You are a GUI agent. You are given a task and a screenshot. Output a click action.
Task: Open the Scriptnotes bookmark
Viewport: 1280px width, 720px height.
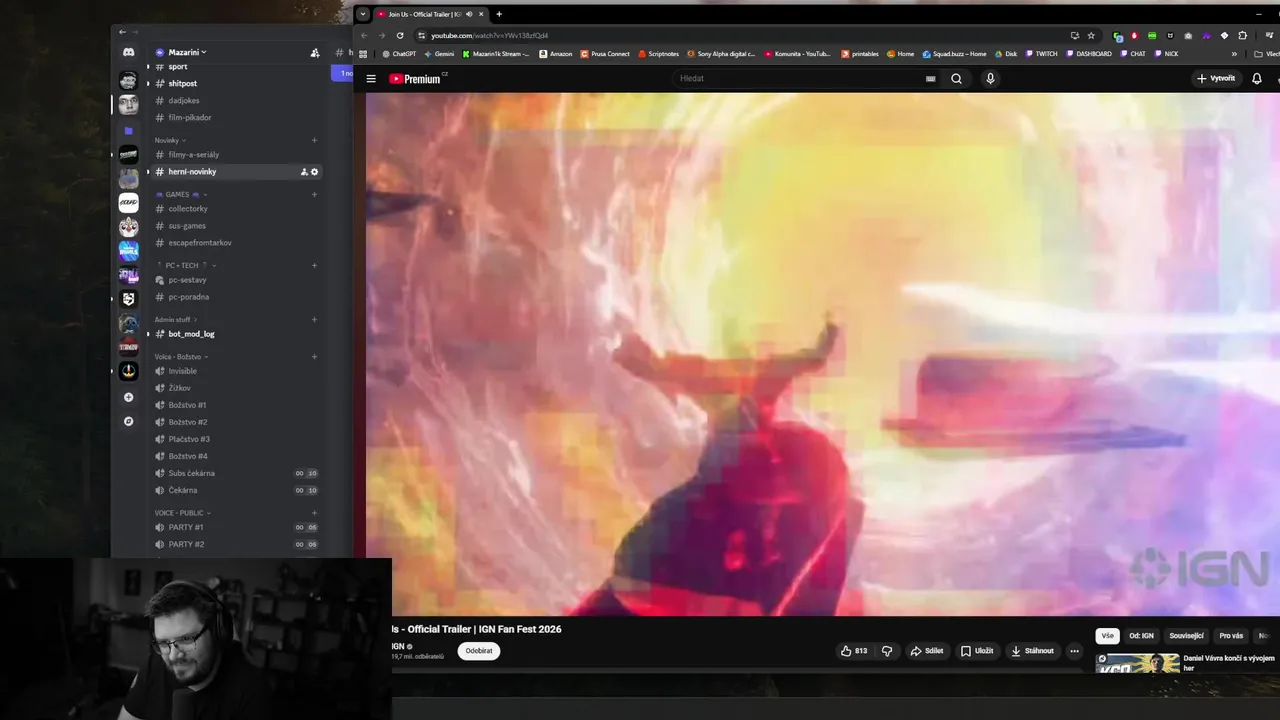coord(657,54)
